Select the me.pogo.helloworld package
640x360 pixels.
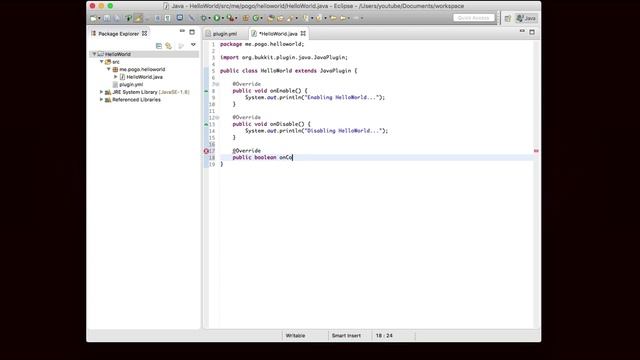point(142,69)
